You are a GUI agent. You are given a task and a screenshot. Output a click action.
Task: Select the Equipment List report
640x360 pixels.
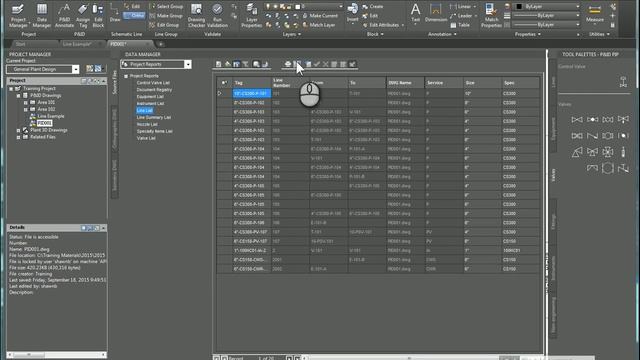(150, 97)
